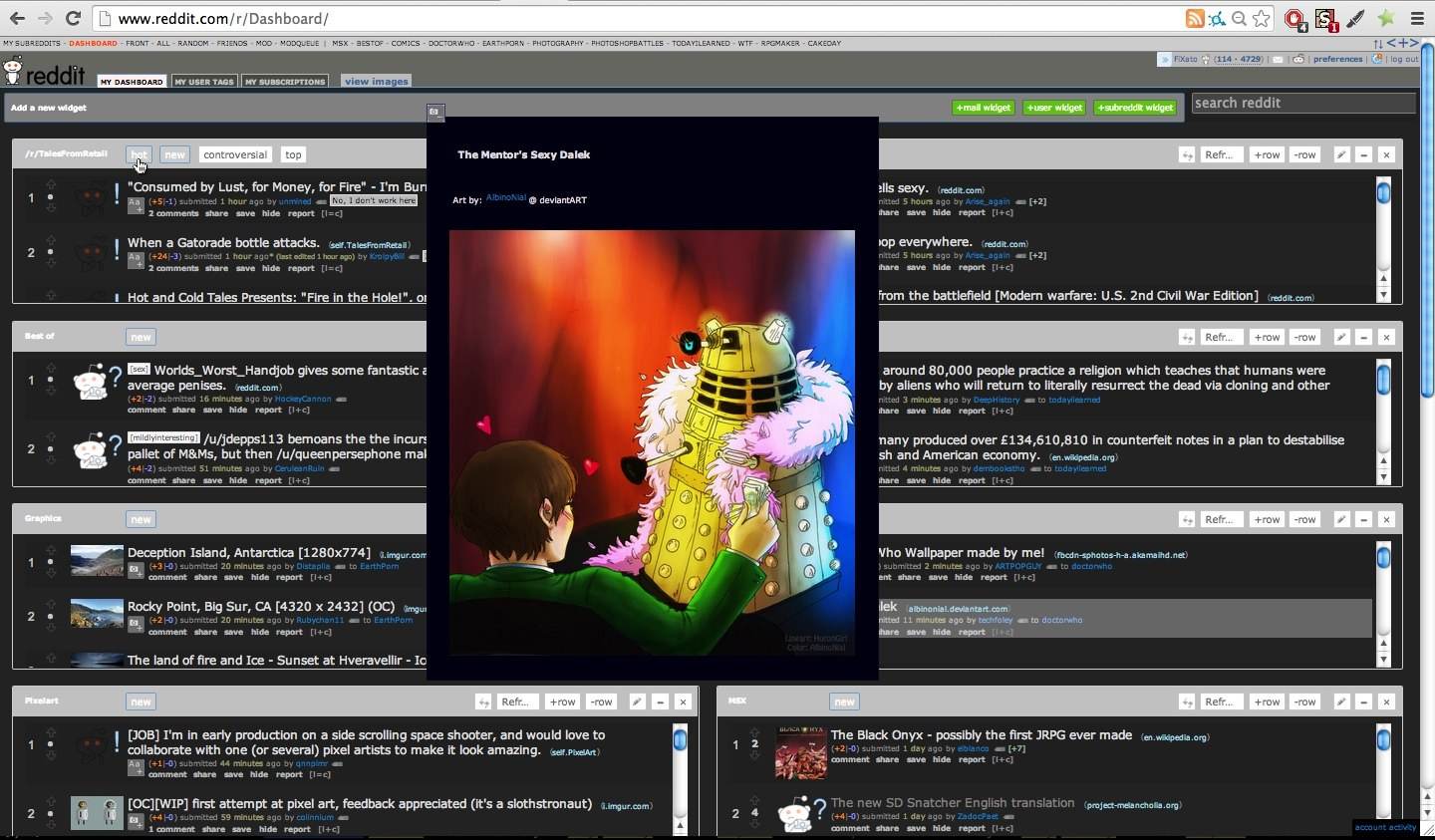
Task: Add a row to the Best of widget
Action: coord(1267,337)
